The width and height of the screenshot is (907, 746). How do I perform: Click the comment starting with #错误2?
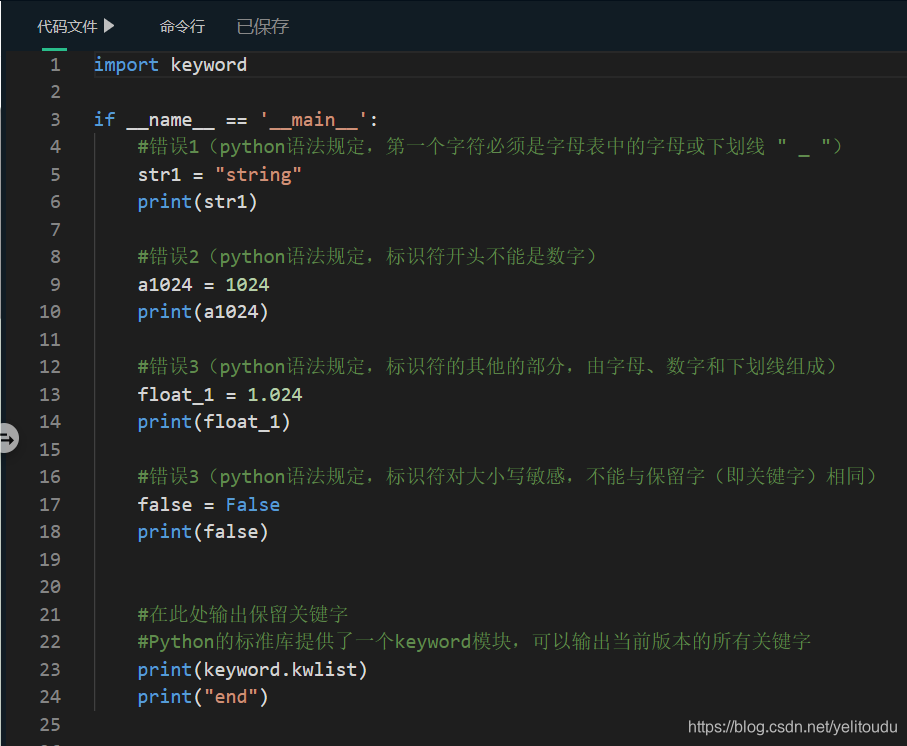click(x=367, y=257)
